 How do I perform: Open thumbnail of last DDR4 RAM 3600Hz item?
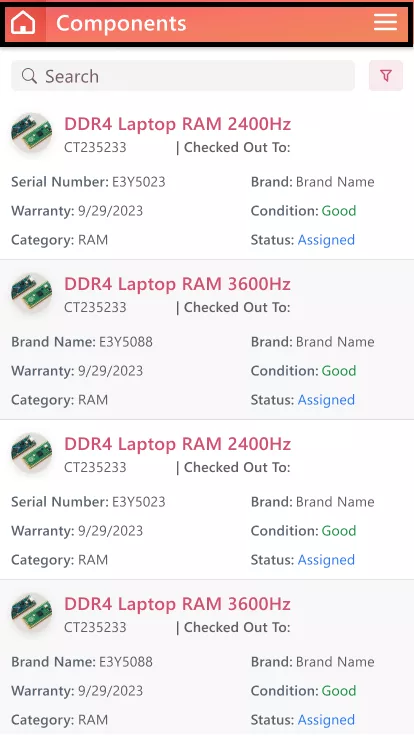31,613
